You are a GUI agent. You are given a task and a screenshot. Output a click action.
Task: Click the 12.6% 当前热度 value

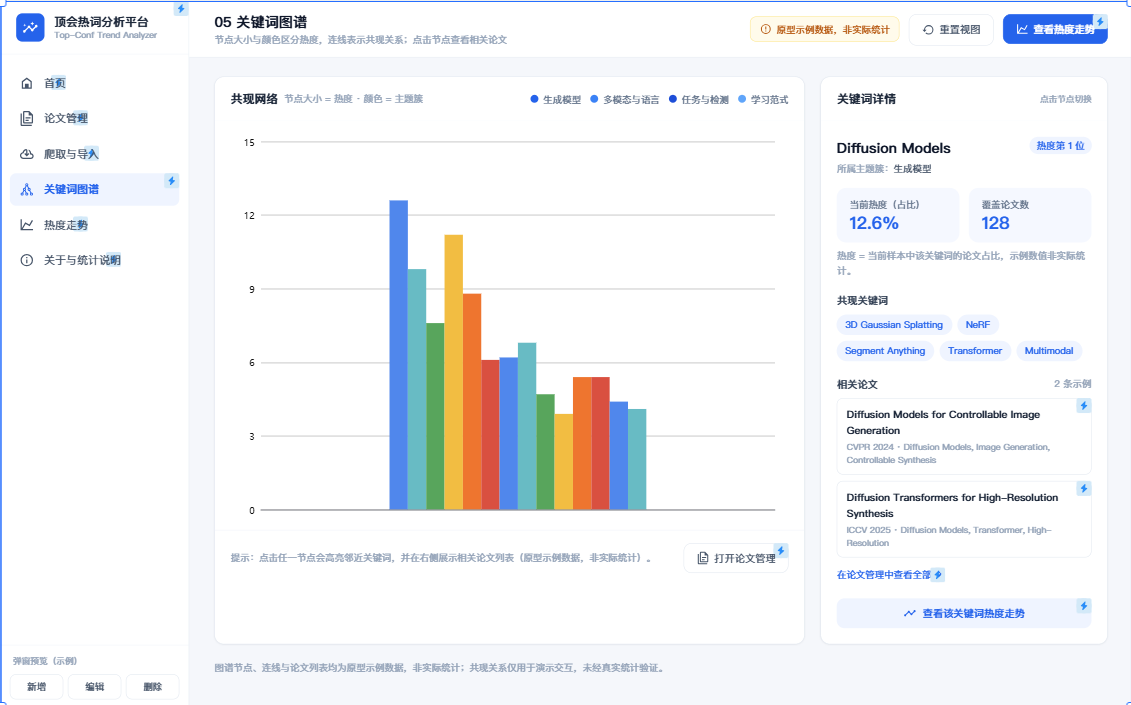873,223
